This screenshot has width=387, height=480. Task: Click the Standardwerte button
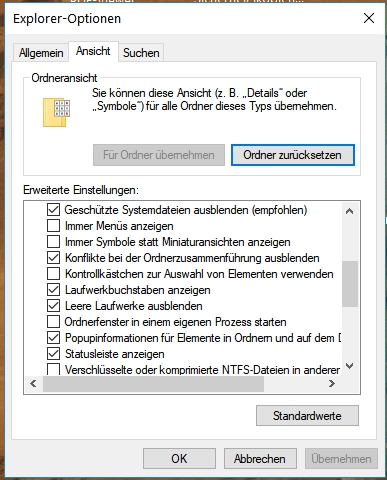307,416
